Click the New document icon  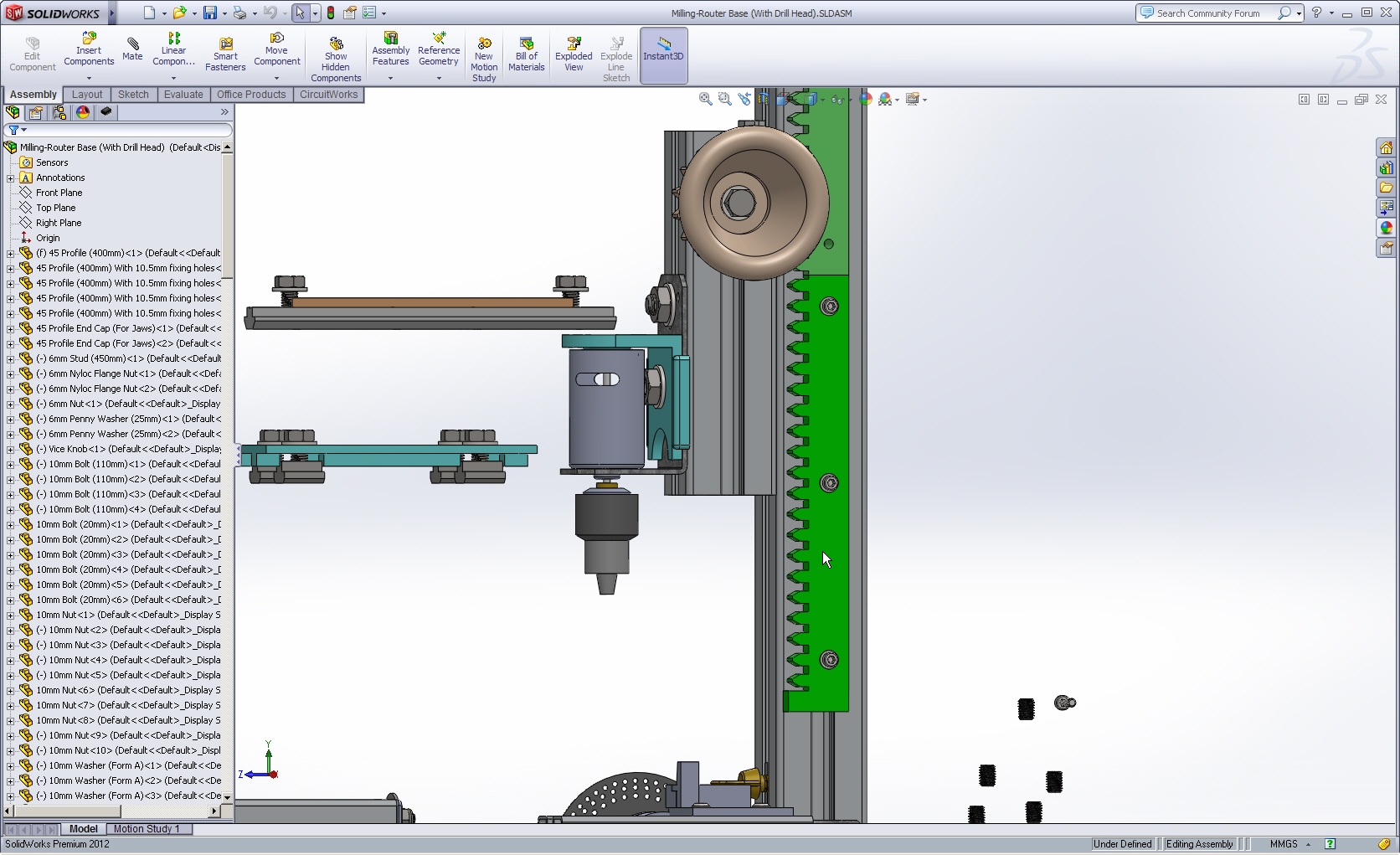click(149, 13)
